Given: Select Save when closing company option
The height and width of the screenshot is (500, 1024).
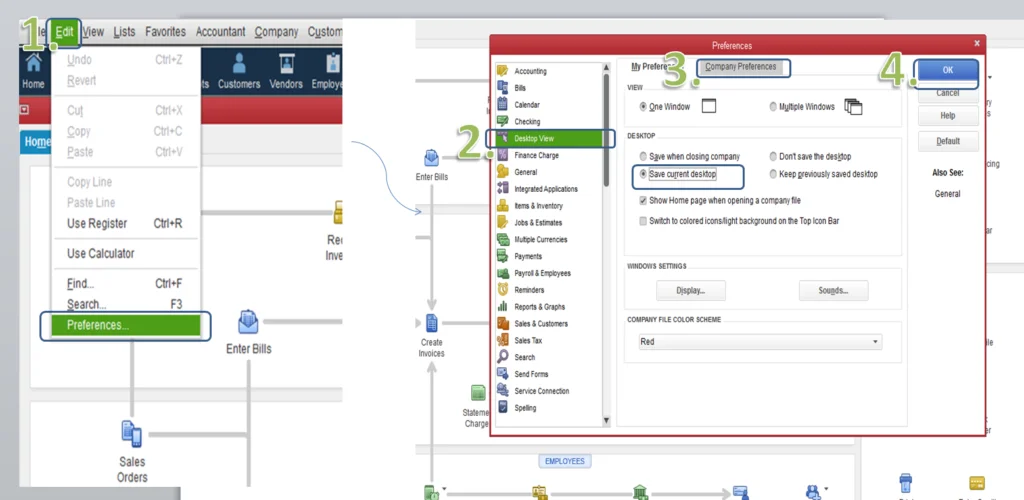Looking at the screenshot, I should point(643,157).
